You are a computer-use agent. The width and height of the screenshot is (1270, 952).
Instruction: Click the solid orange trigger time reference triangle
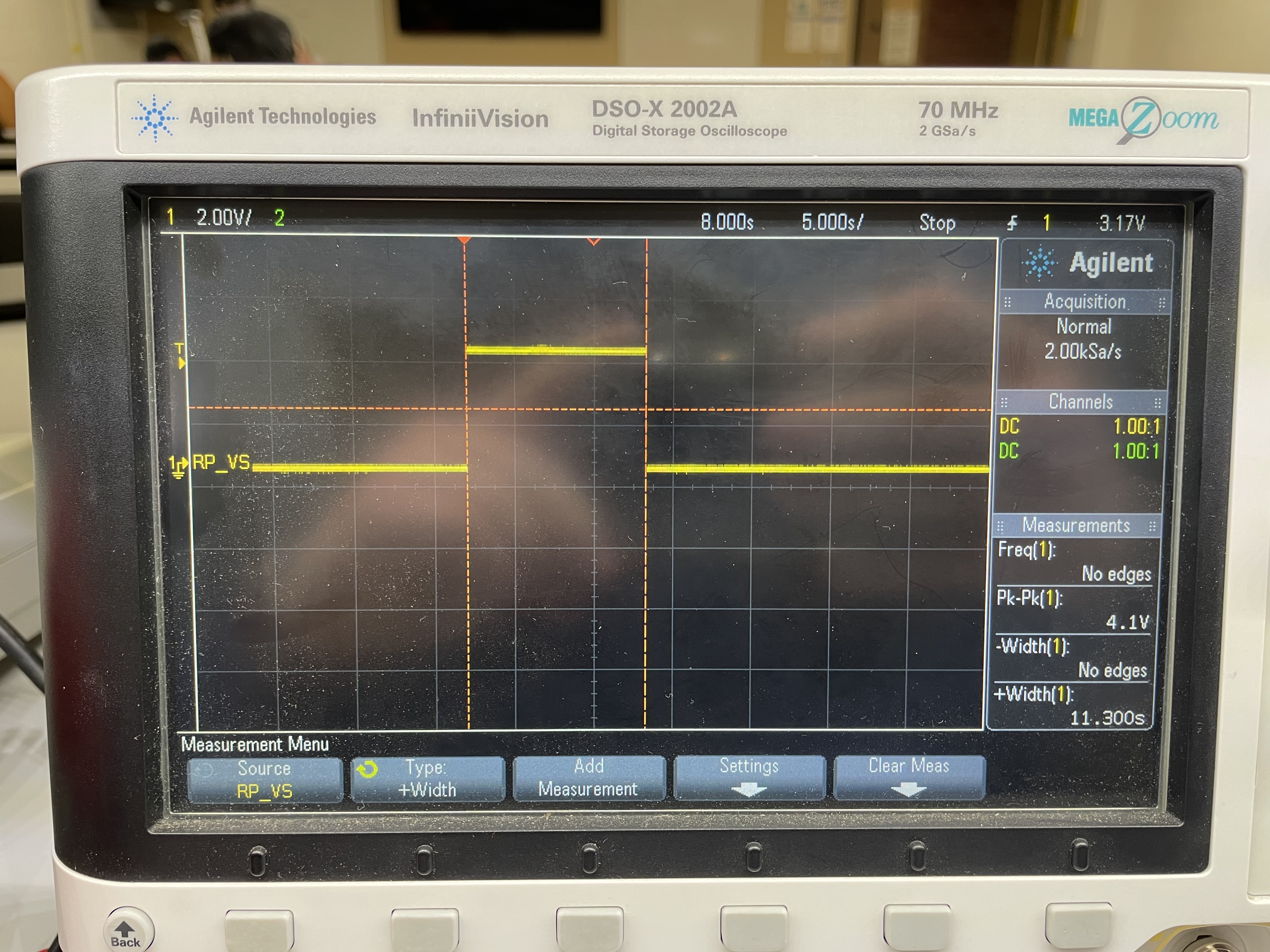[x=464, y=240]
